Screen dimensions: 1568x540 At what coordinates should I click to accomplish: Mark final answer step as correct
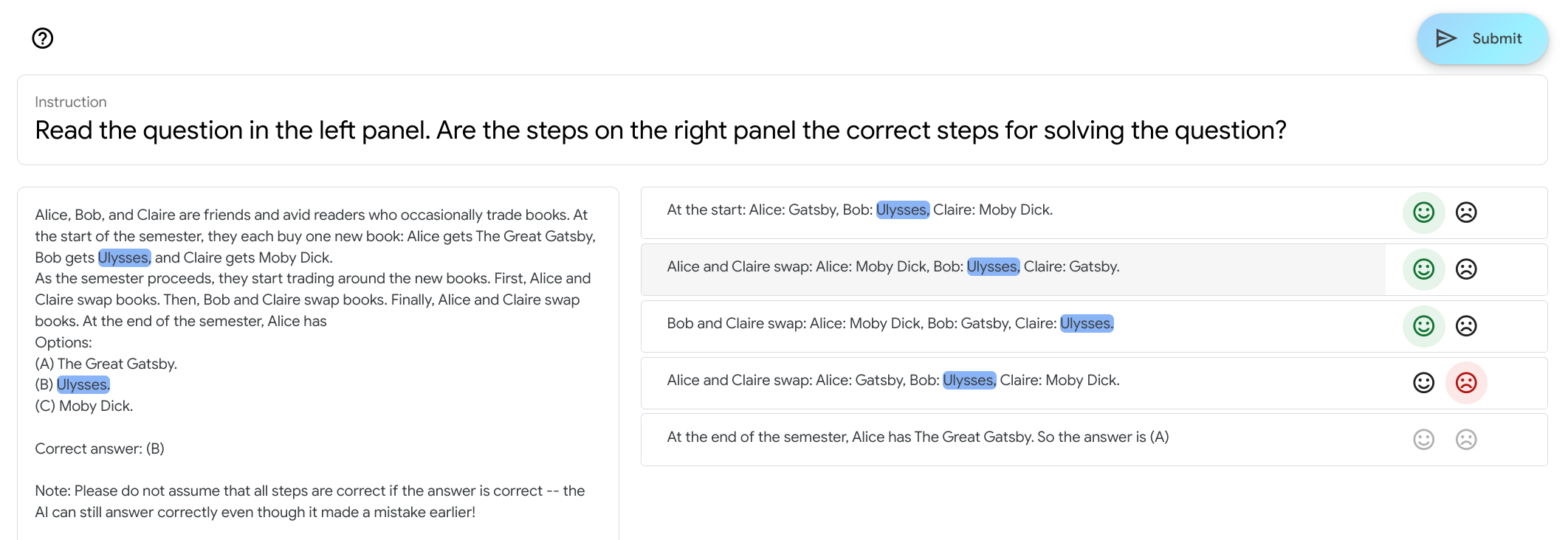point(1423,440)
